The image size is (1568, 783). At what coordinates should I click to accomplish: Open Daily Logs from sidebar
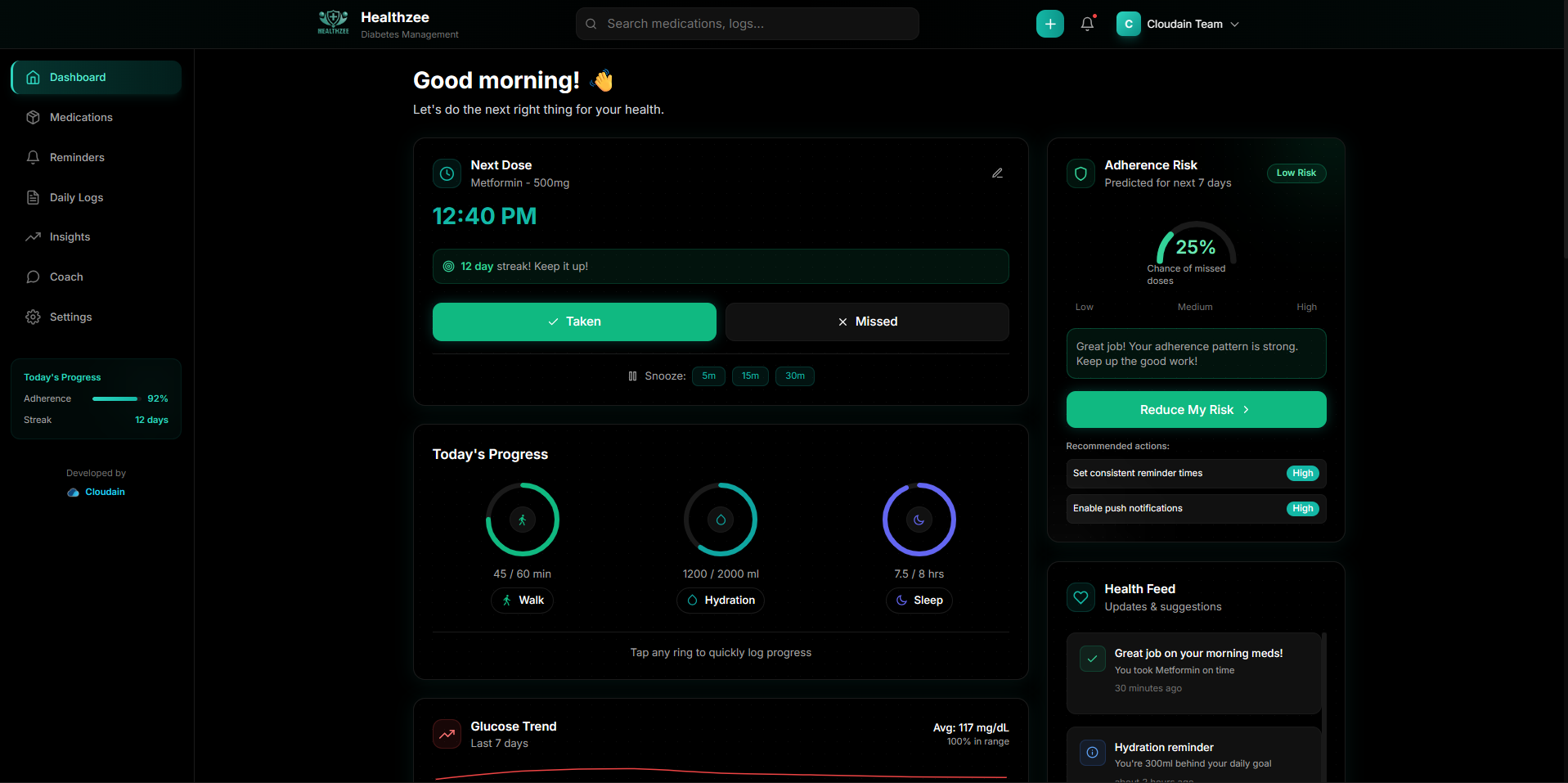(76, 198)
